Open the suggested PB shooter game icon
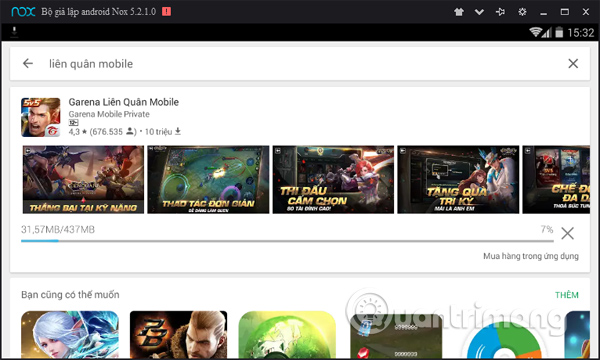This screenshot has width=600, height=360. click(178, 335)
